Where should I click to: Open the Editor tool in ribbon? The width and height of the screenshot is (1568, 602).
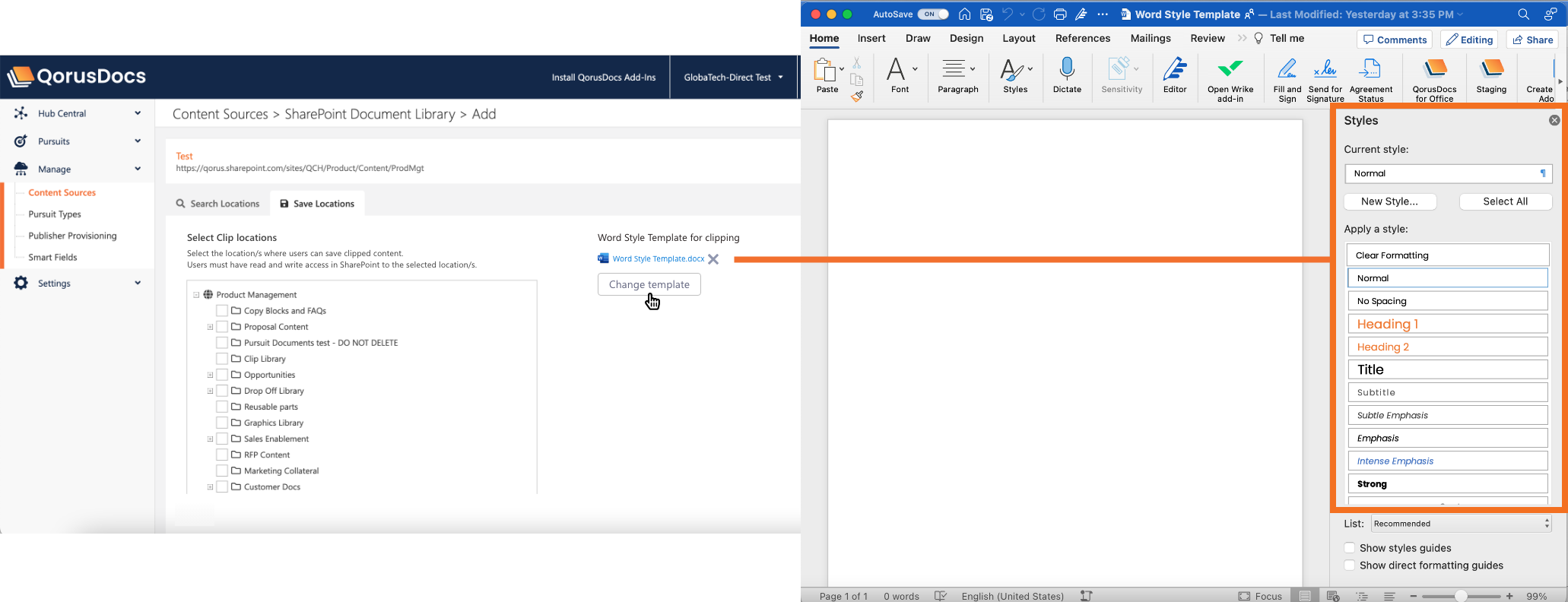[1175, 70]
